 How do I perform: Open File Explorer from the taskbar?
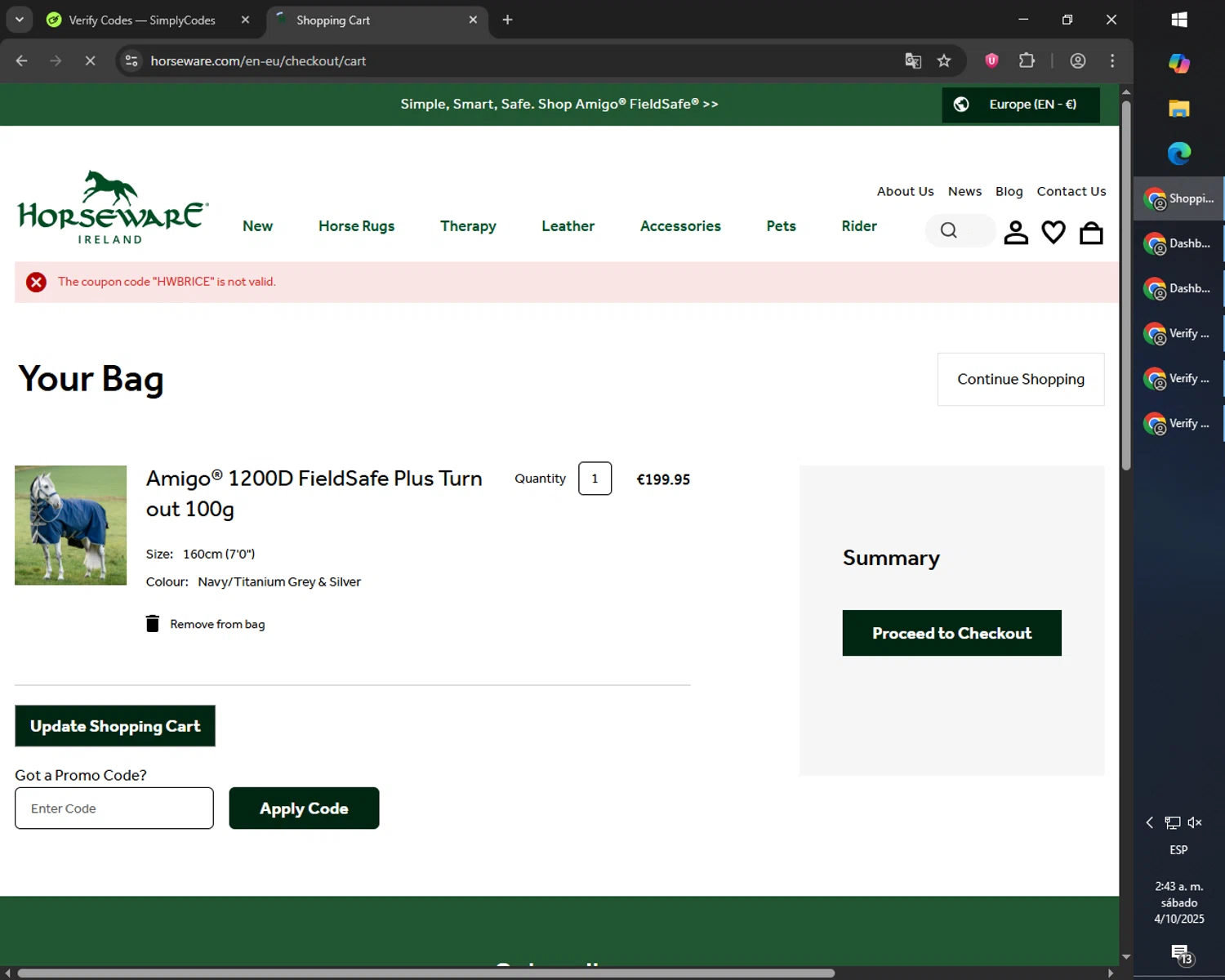(1179, 108)
